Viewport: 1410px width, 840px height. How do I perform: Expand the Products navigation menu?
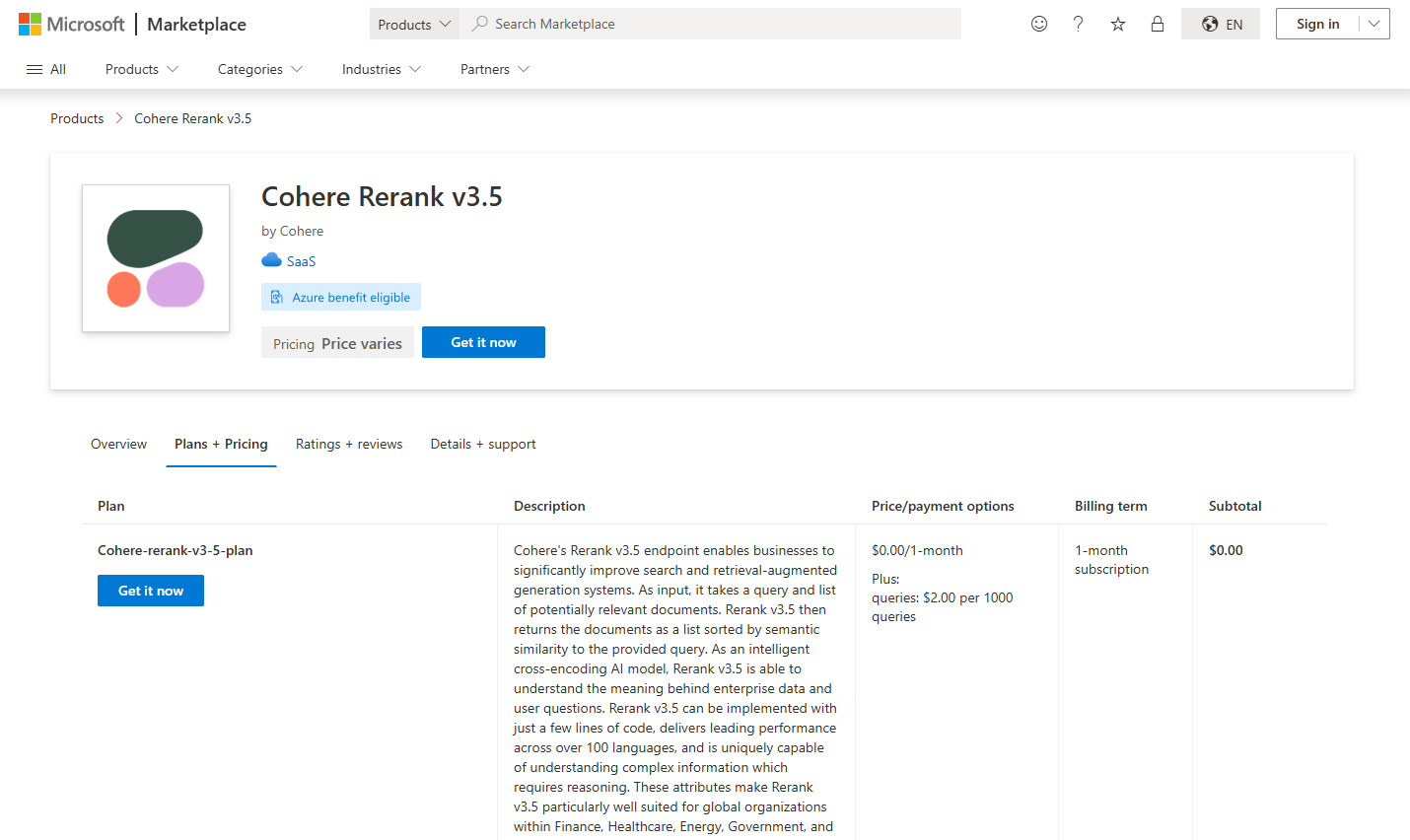(x=142, y=69)
